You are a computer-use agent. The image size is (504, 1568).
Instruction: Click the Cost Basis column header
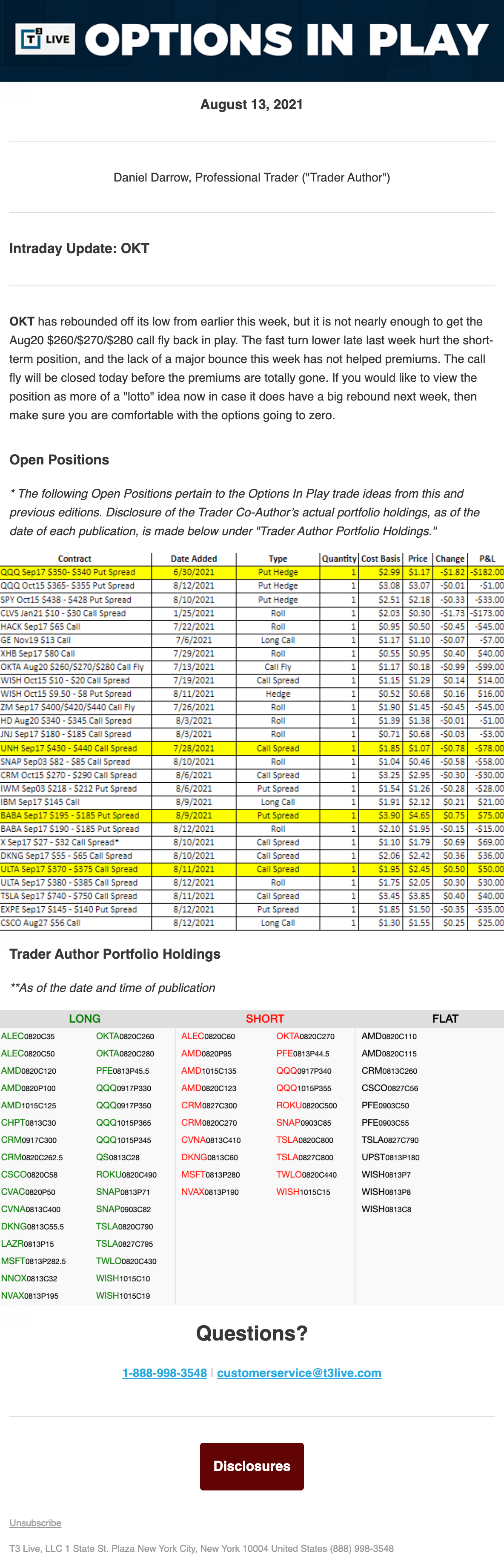(381, 558)
